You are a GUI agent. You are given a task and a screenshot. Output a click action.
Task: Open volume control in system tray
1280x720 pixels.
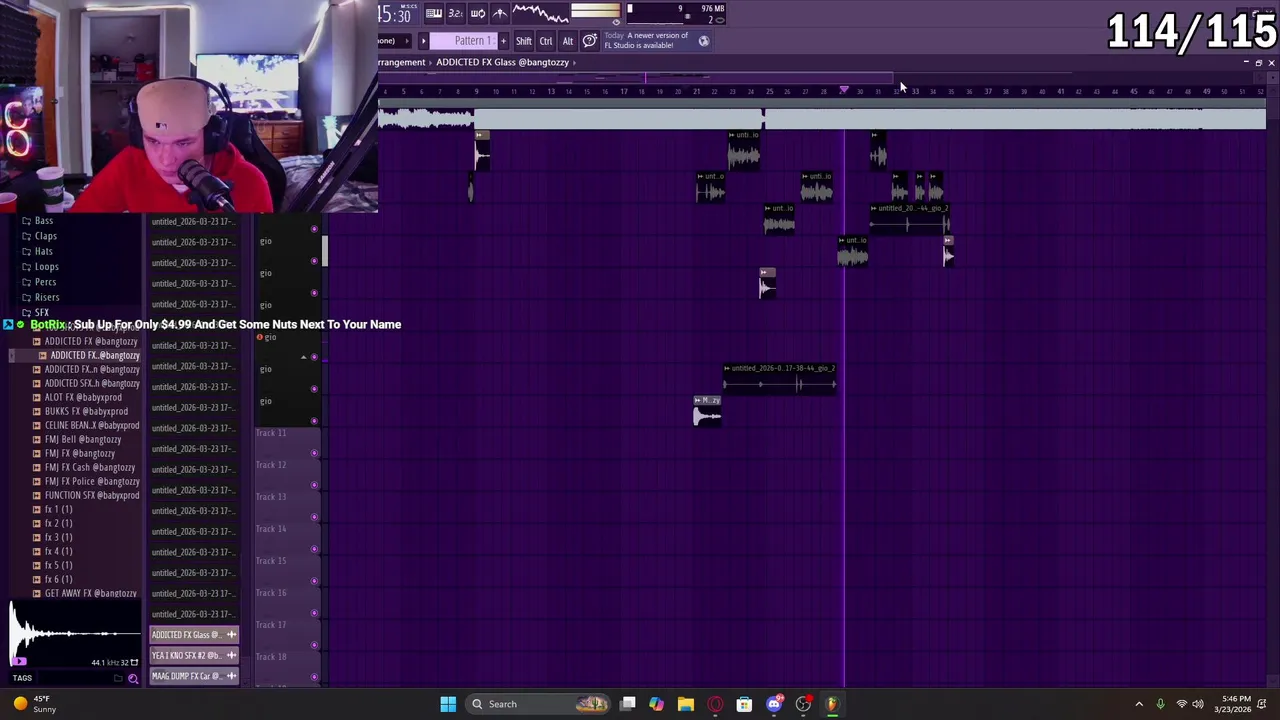tap(1198, 704)
